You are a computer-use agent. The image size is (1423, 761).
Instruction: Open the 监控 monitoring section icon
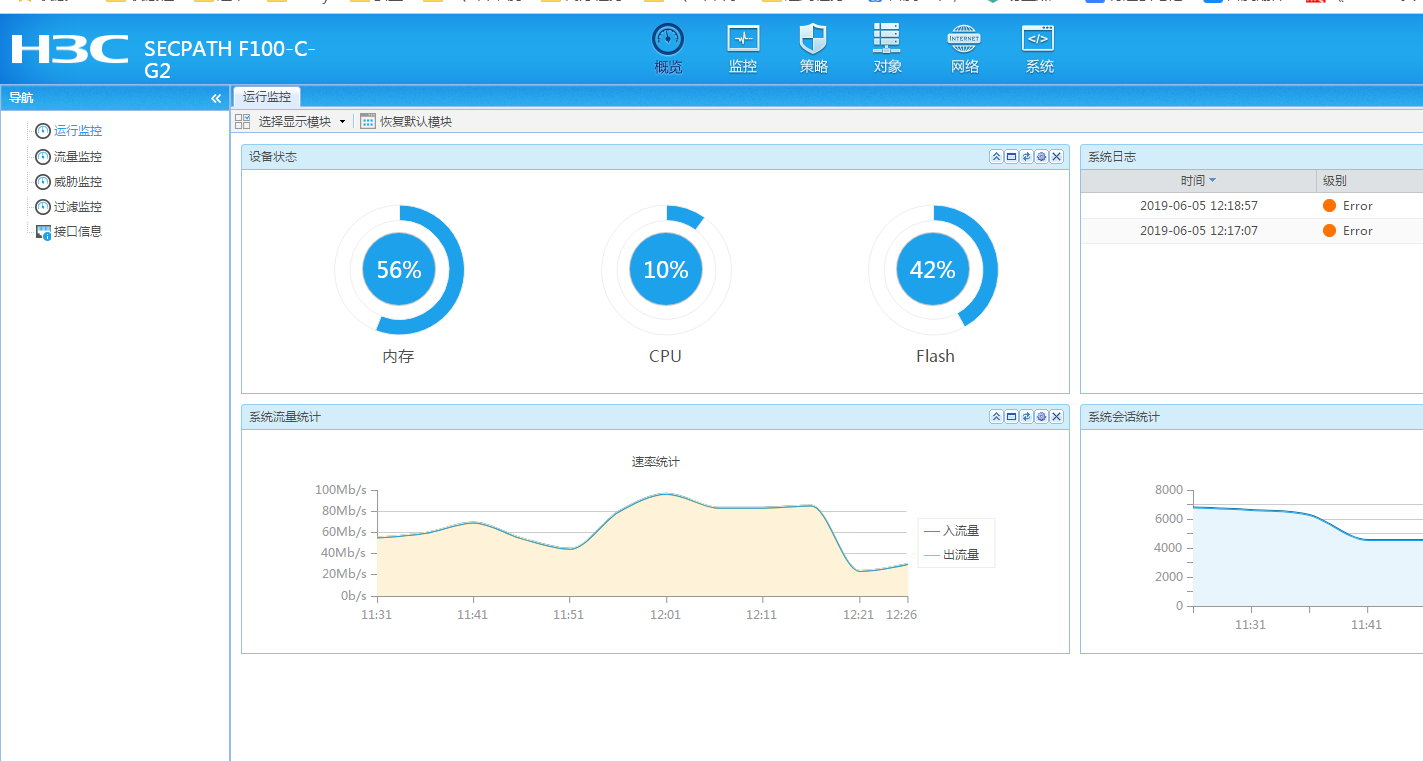(x=742, y=41)
